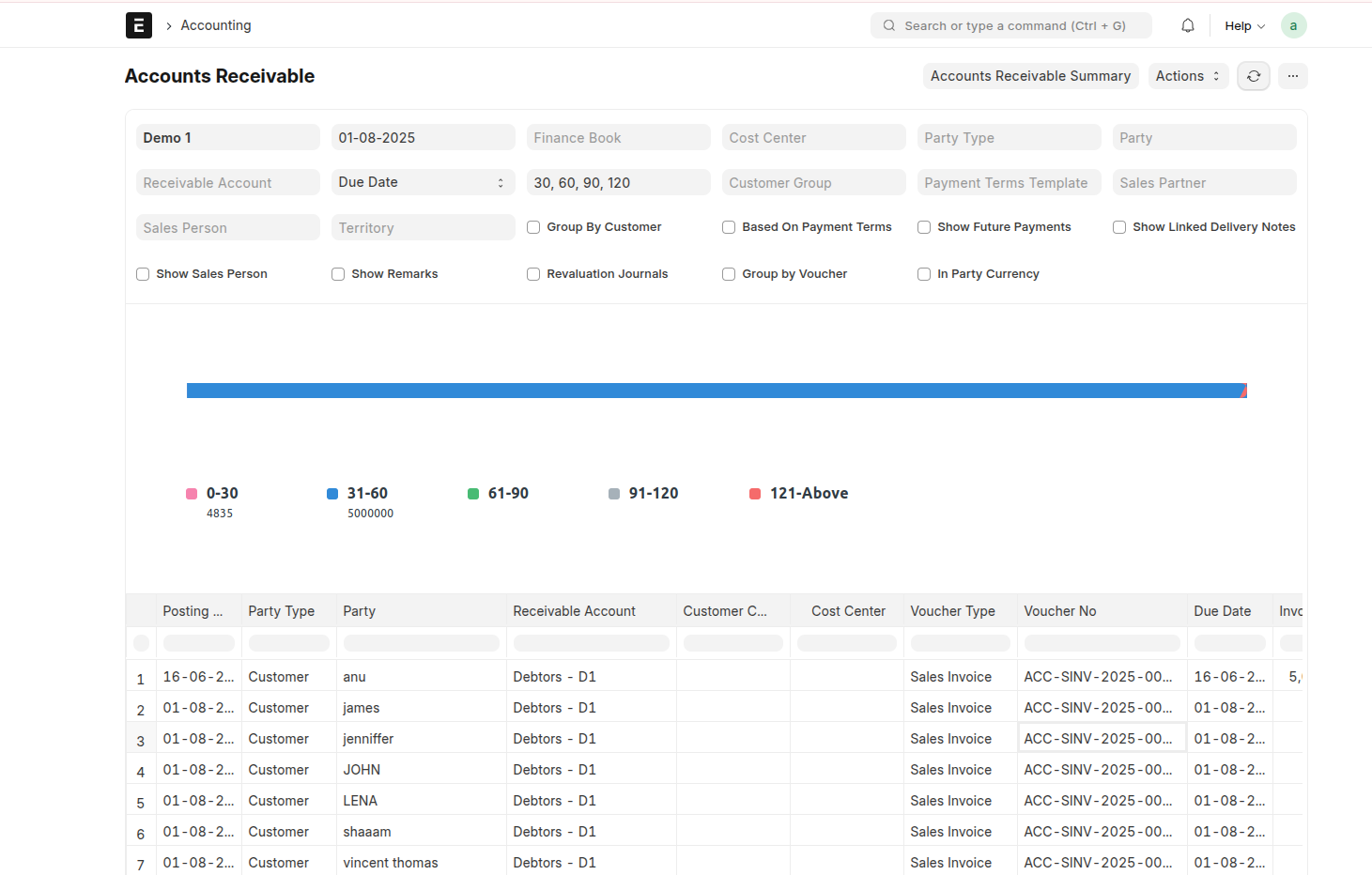Image resolution: width=1372 pixels, height=875 pixels.
Task: Open the Actions dropdown
Action: click(x=1188, y=76)
